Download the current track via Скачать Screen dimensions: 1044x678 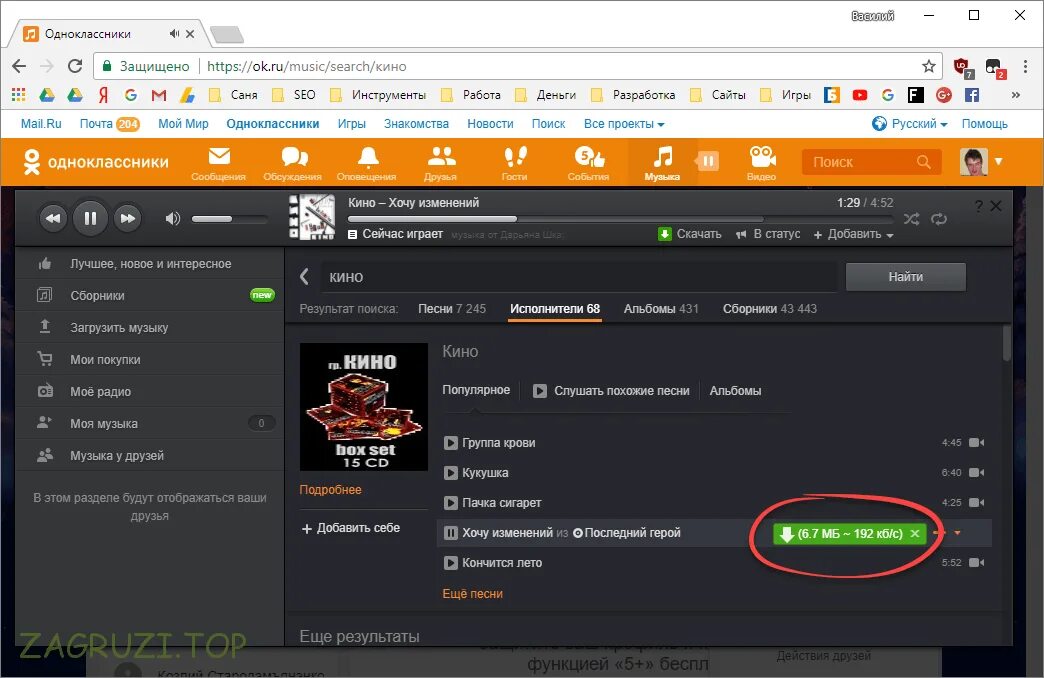tap(690, 234)
